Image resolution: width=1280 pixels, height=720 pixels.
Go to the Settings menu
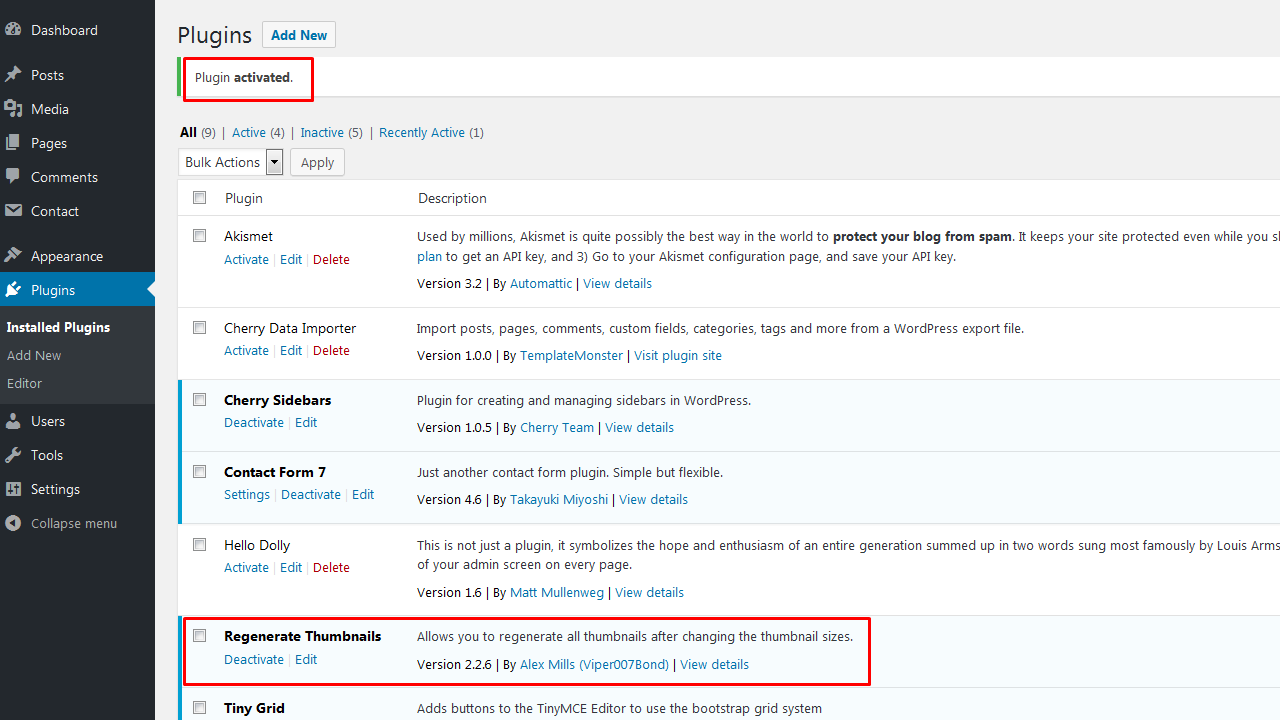click(55, 489)
